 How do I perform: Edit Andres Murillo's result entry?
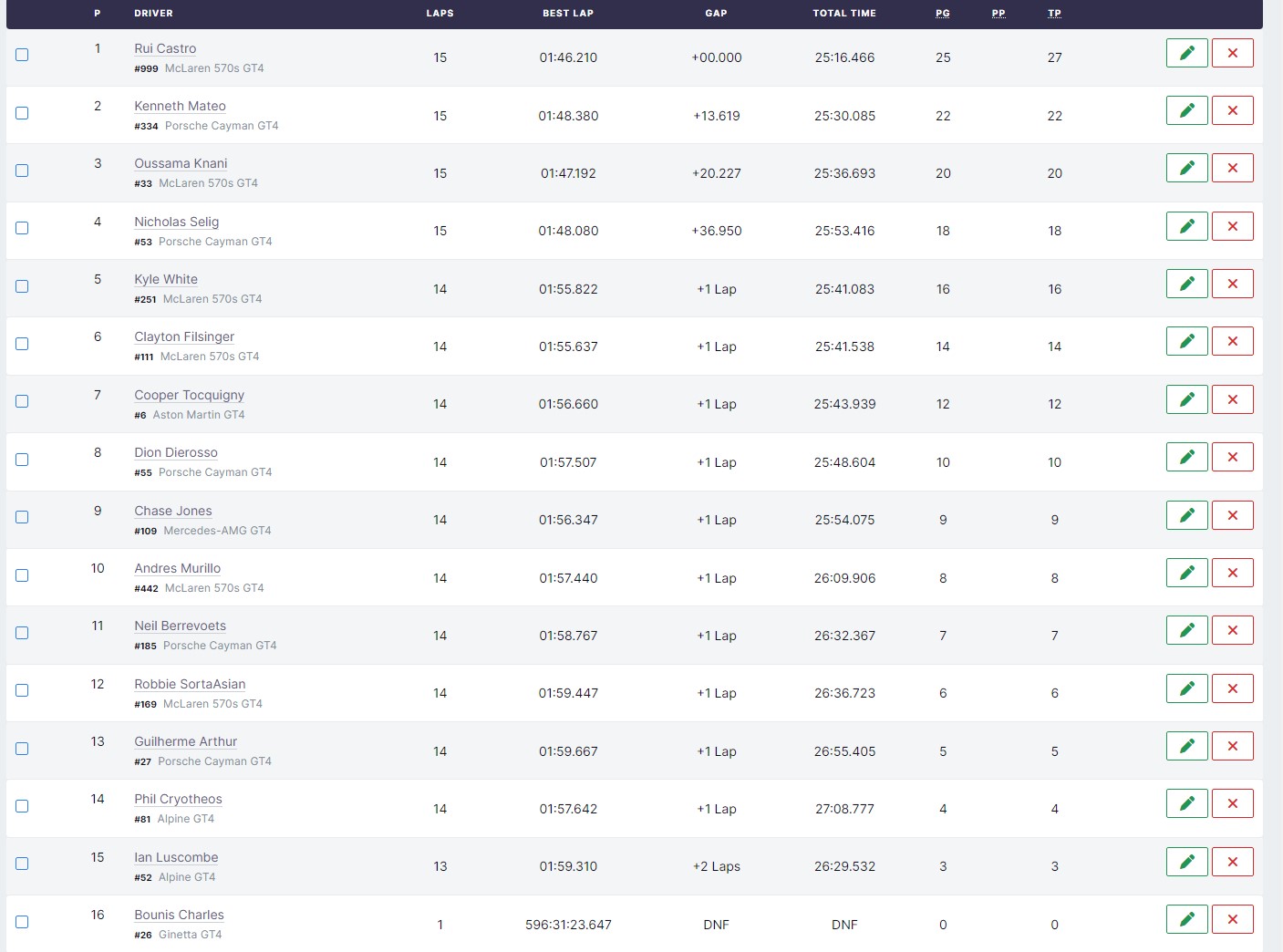tap(1186, 573)
